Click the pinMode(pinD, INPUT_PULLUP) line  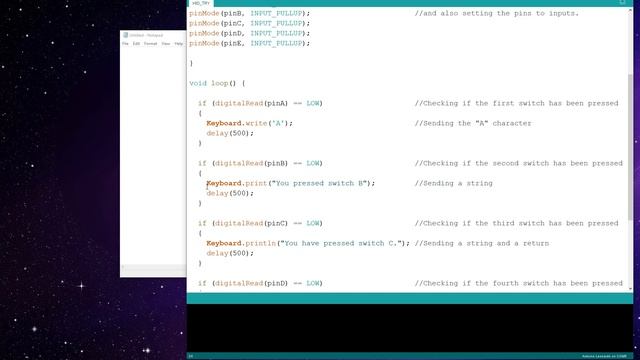[x=249, y=33]
